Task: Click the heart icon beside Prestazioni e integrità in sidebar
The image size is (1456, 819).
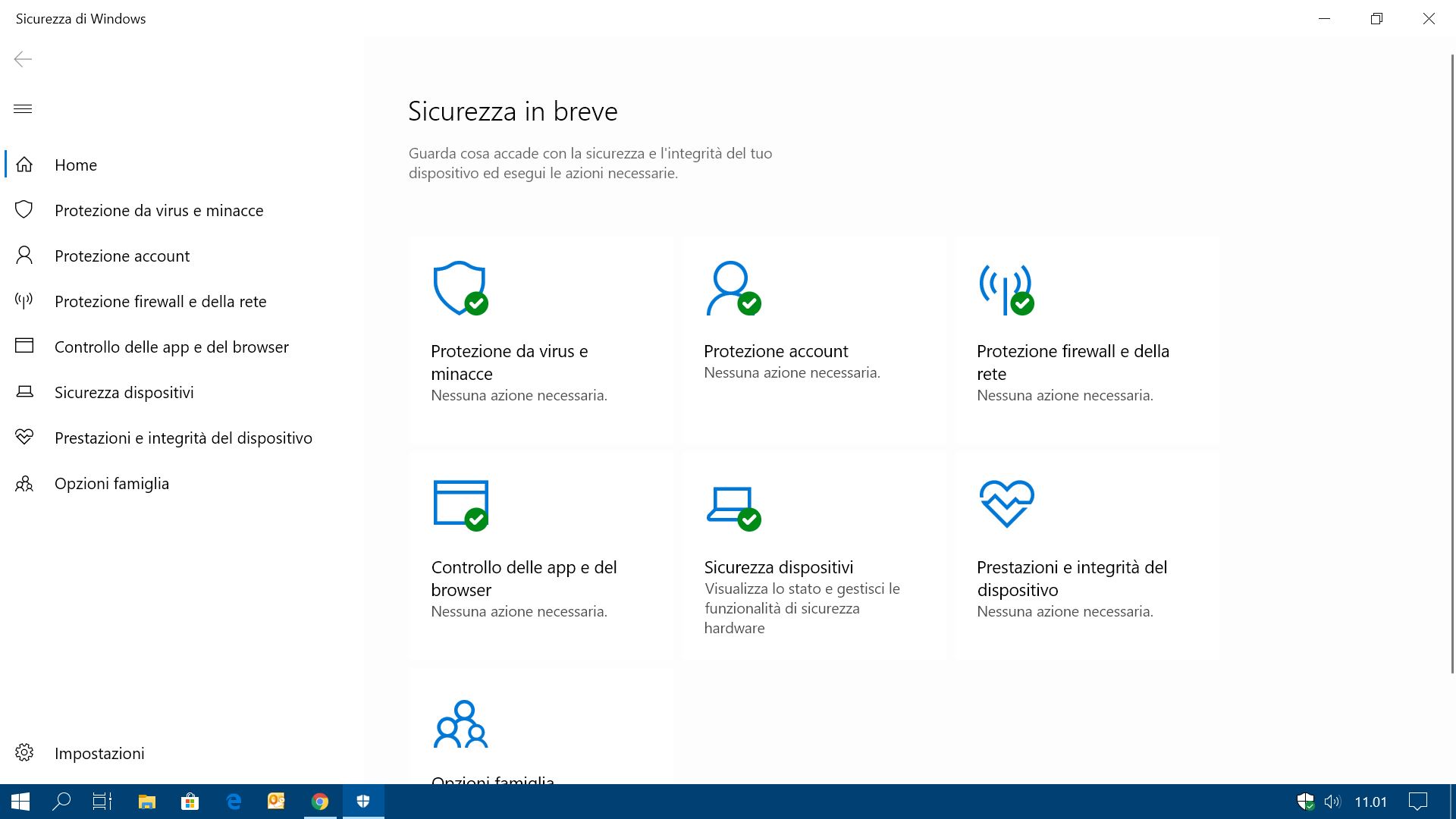Action: (x=24, y=438)
